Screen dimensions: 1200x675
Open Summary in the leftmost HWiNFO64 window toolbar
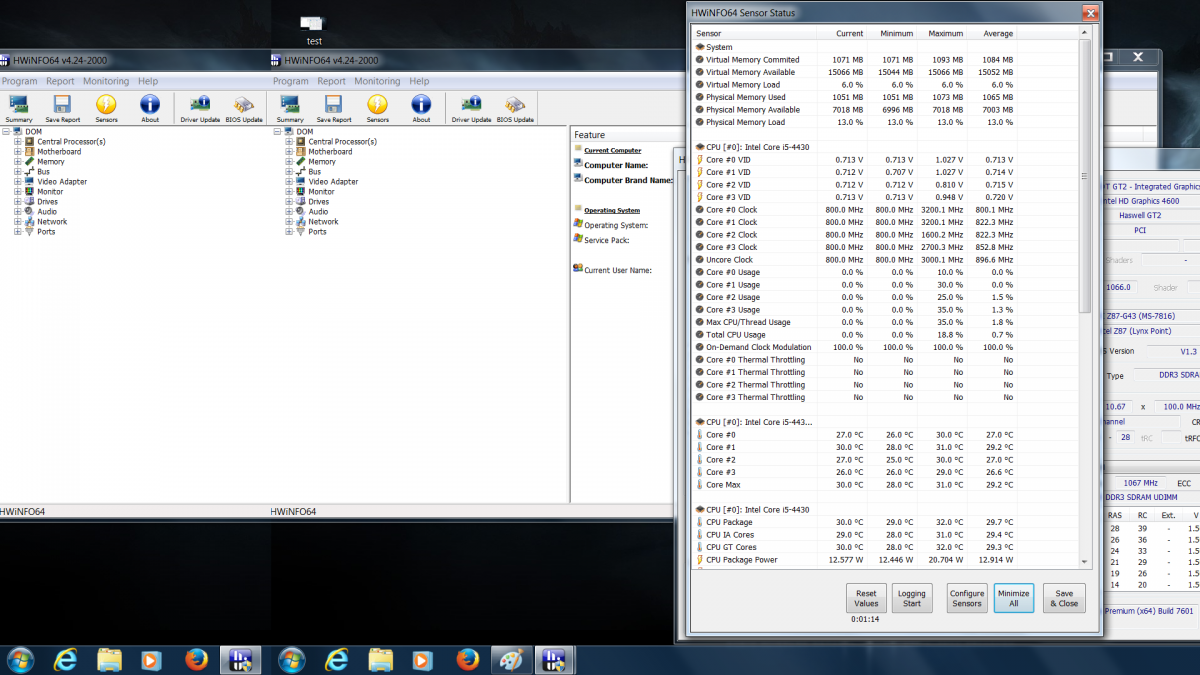18,108
